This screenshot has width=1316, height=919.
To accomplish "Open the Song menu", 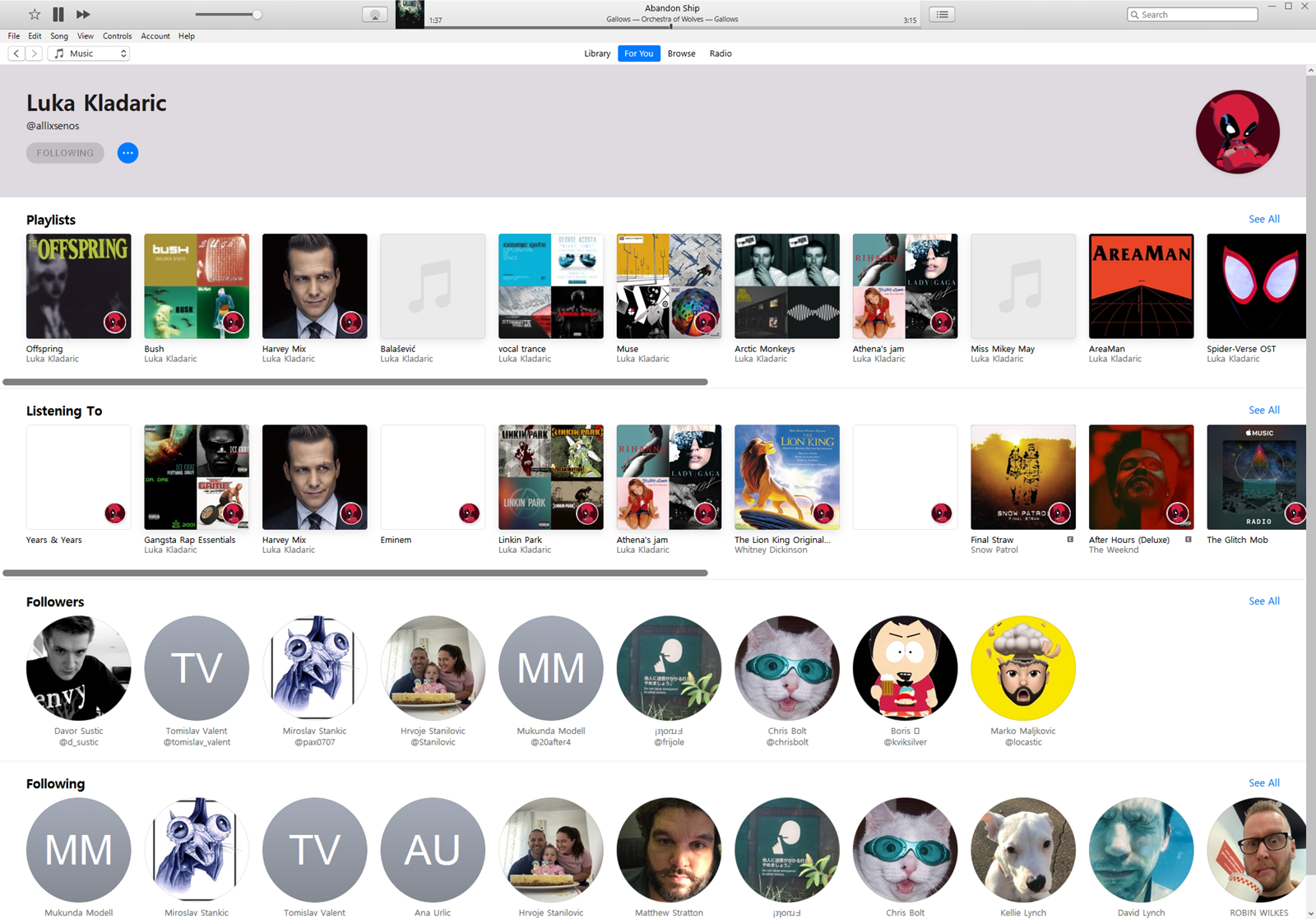I will click(x=59, y=36).
